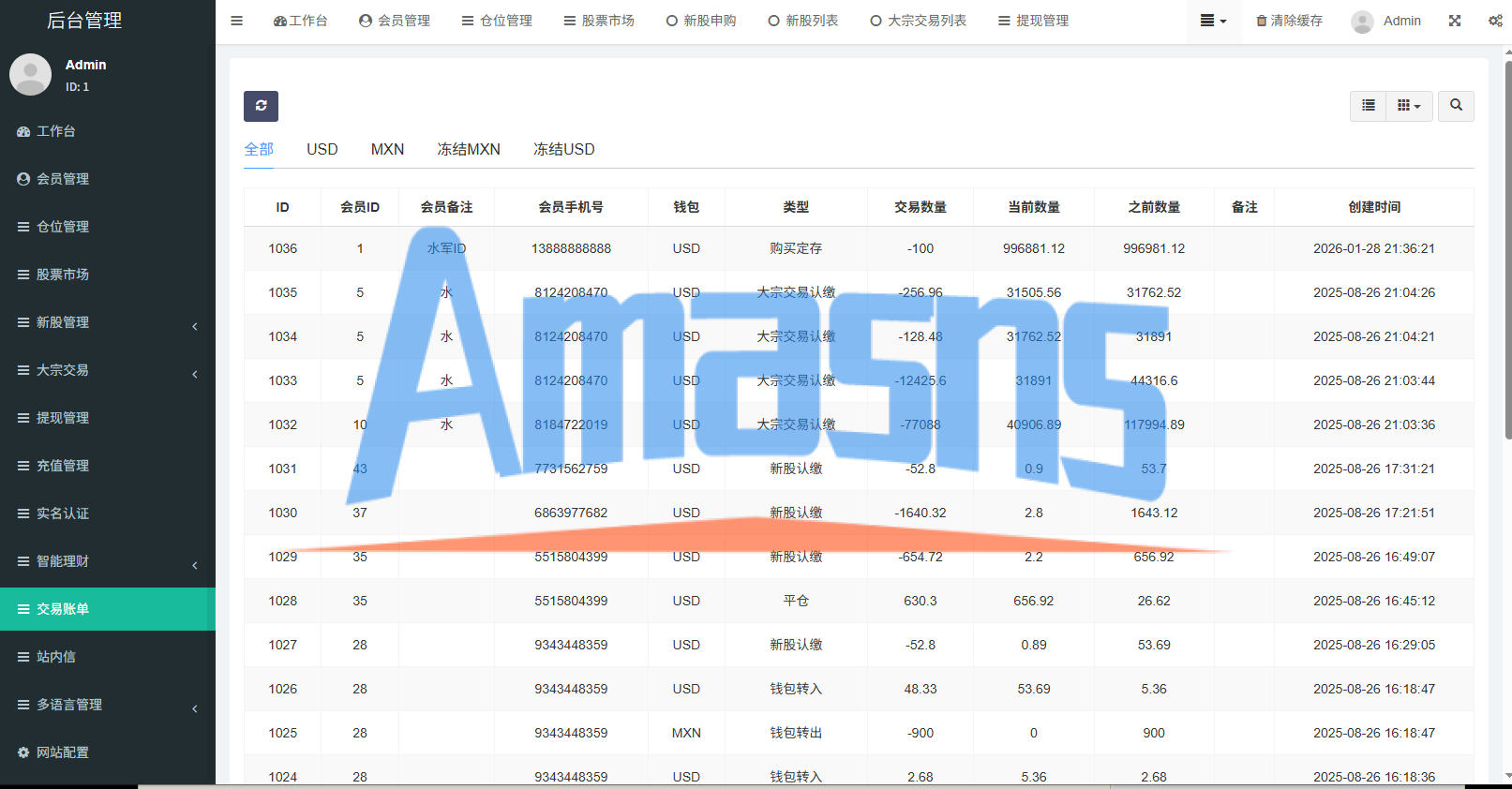Image resolution: width=1512 pixels, height=789 pixels.
Task: Open 新股申购 tab in top navigation
Action: (x=701, y=21)
